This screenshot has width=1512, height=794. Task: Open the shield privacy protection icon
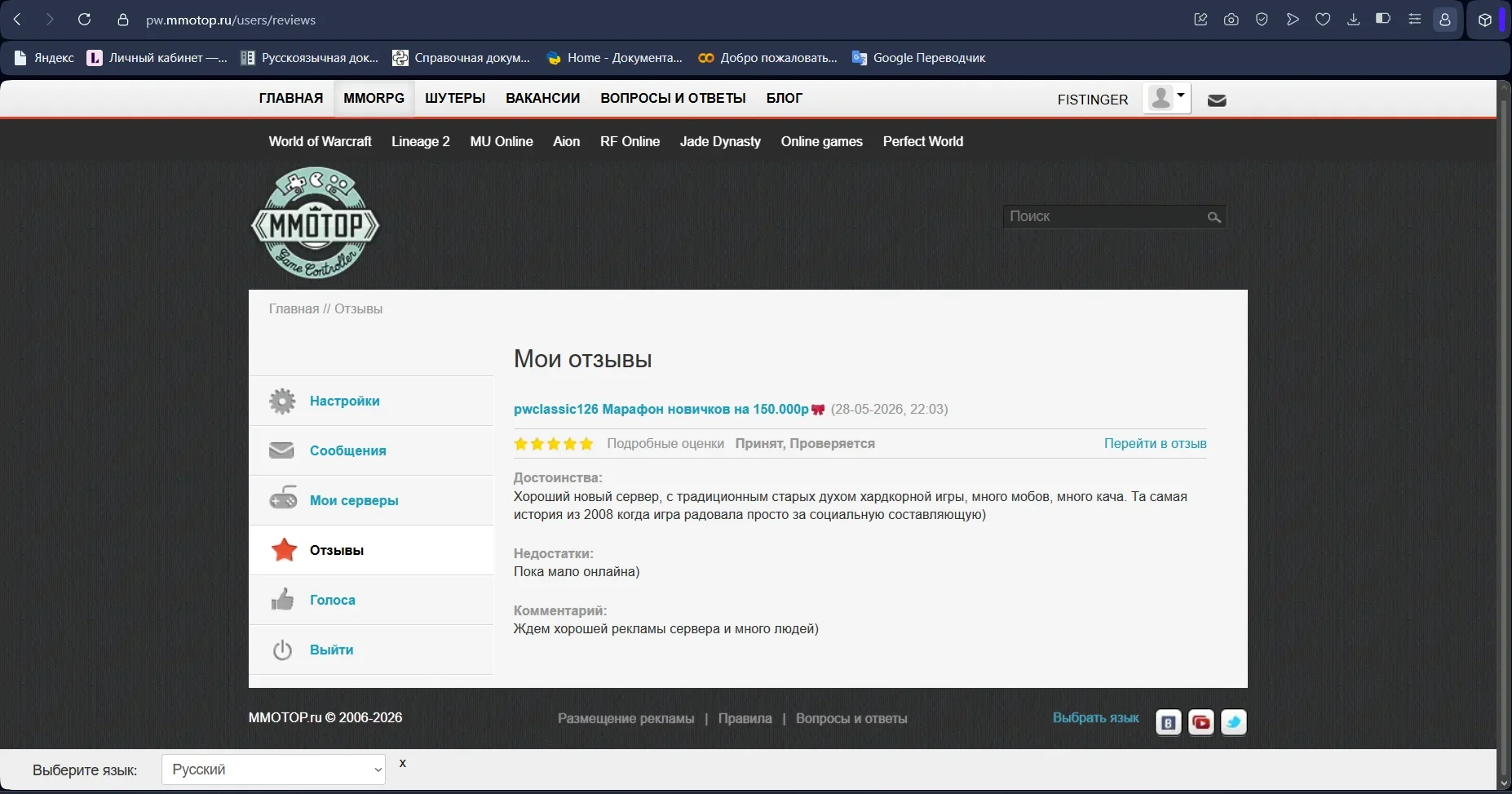coord(1262,20)
